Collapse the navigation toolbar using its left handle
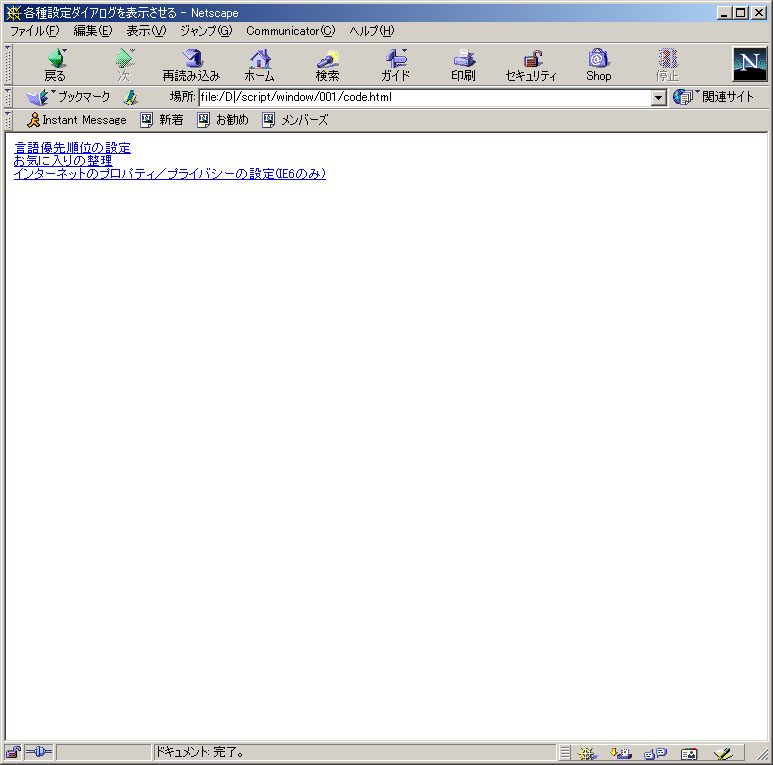 pos(9,65)
